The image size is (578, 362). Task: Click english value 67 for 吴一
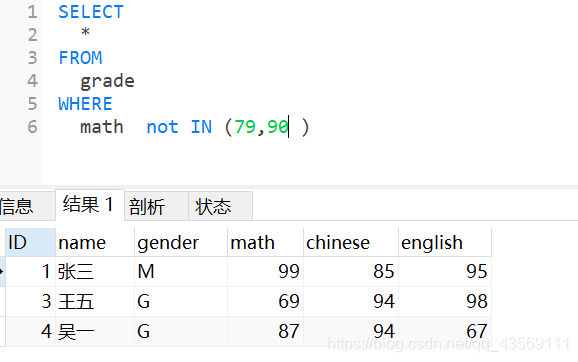445,331
